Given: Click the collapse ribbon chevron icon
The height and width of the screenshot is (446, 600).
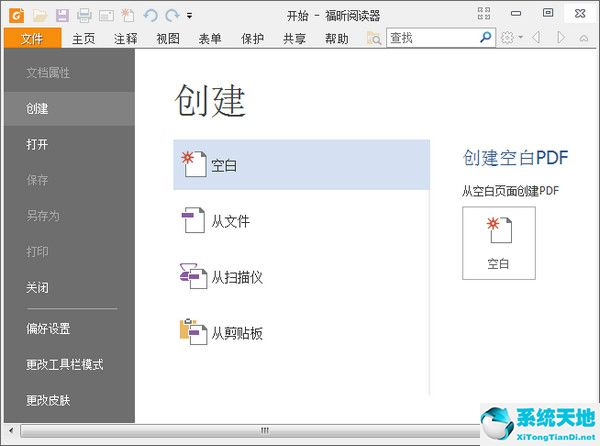Looking at the screenshot, I should [584, 38].
